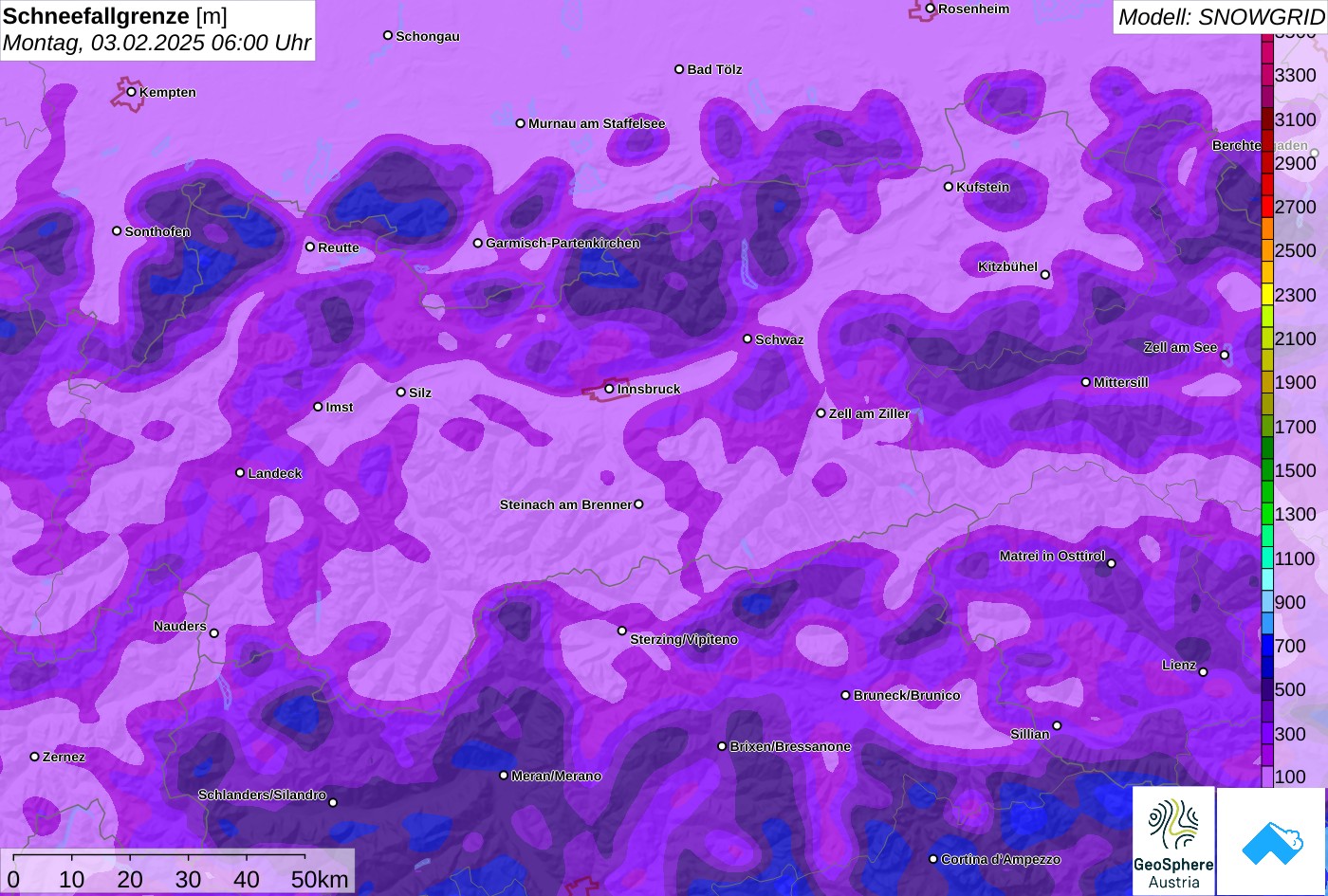Viewport: 1328px width, 896px height.
Task: Select the Matrei in Osttirol marker
Action: (x=1112, y=564)
